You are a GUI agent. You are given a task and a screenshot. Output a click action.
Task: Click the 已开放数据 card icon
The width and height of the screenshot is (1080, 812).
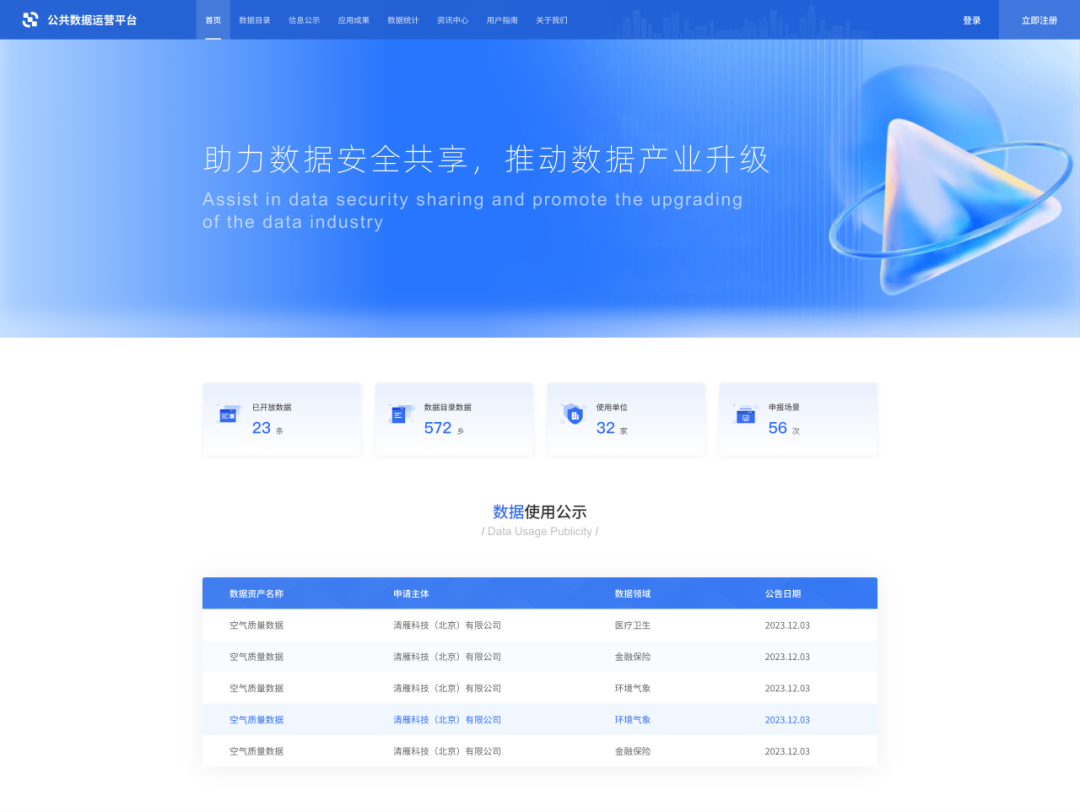pos(228,415)
